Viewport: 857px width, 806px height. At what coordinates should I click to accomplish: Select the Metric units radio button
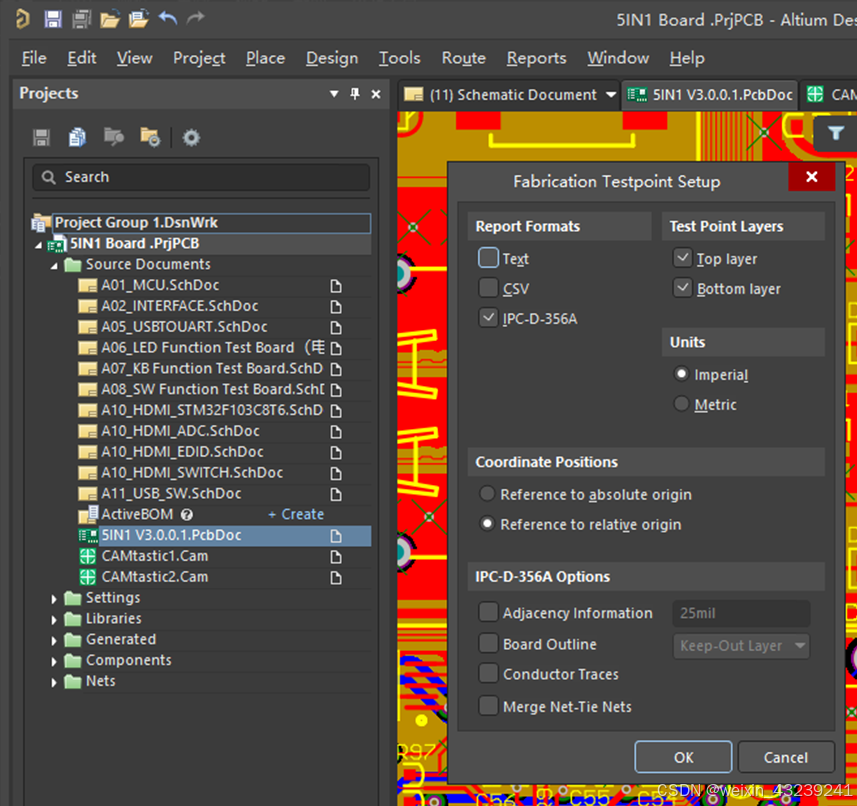point(681,404)
